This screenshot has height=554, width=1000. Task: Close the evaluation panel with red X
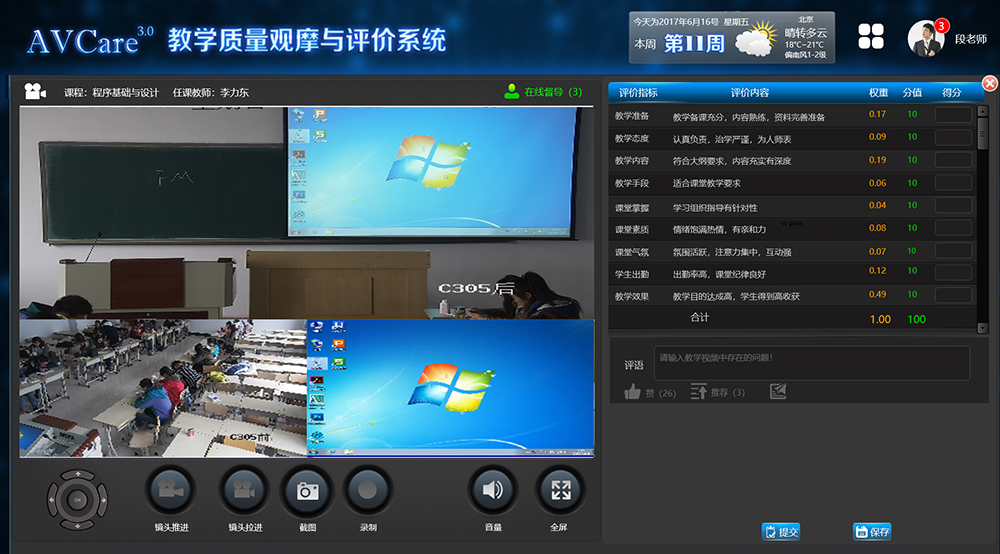[990, 83]
